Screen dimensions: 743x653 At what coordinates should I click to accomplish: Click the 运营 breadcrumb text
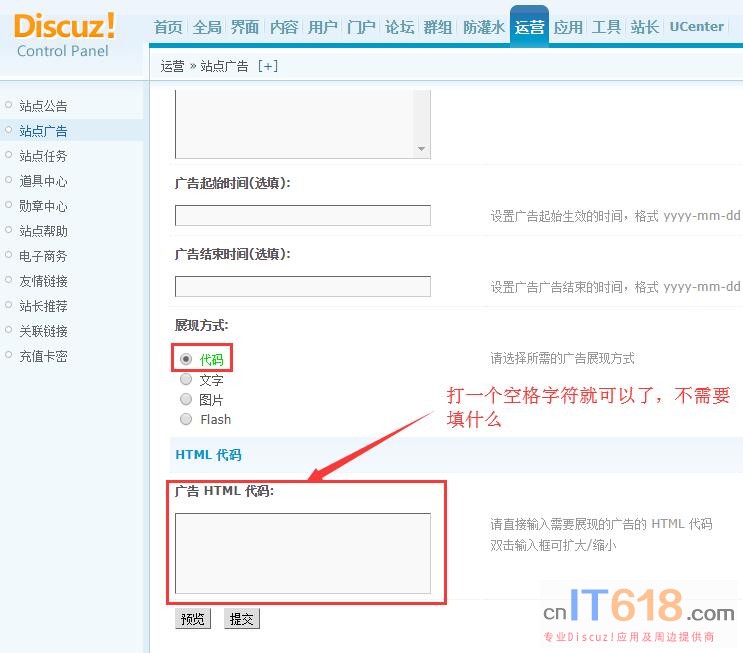click(x=172, y=66)
